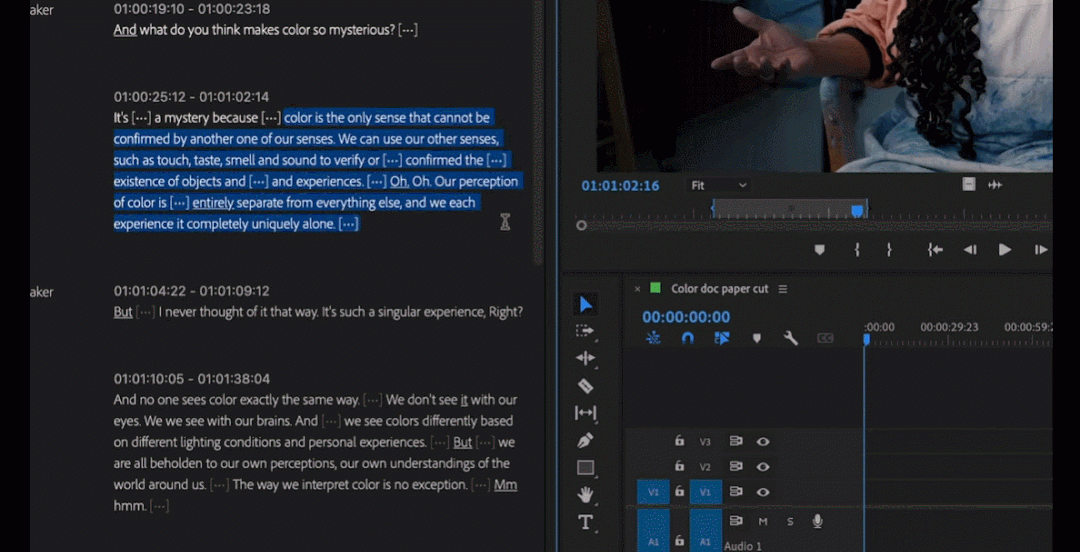Viewport: 1080px width, 552px height.
Task: Toggle the V1 track lock
Action: click(679, 491)
